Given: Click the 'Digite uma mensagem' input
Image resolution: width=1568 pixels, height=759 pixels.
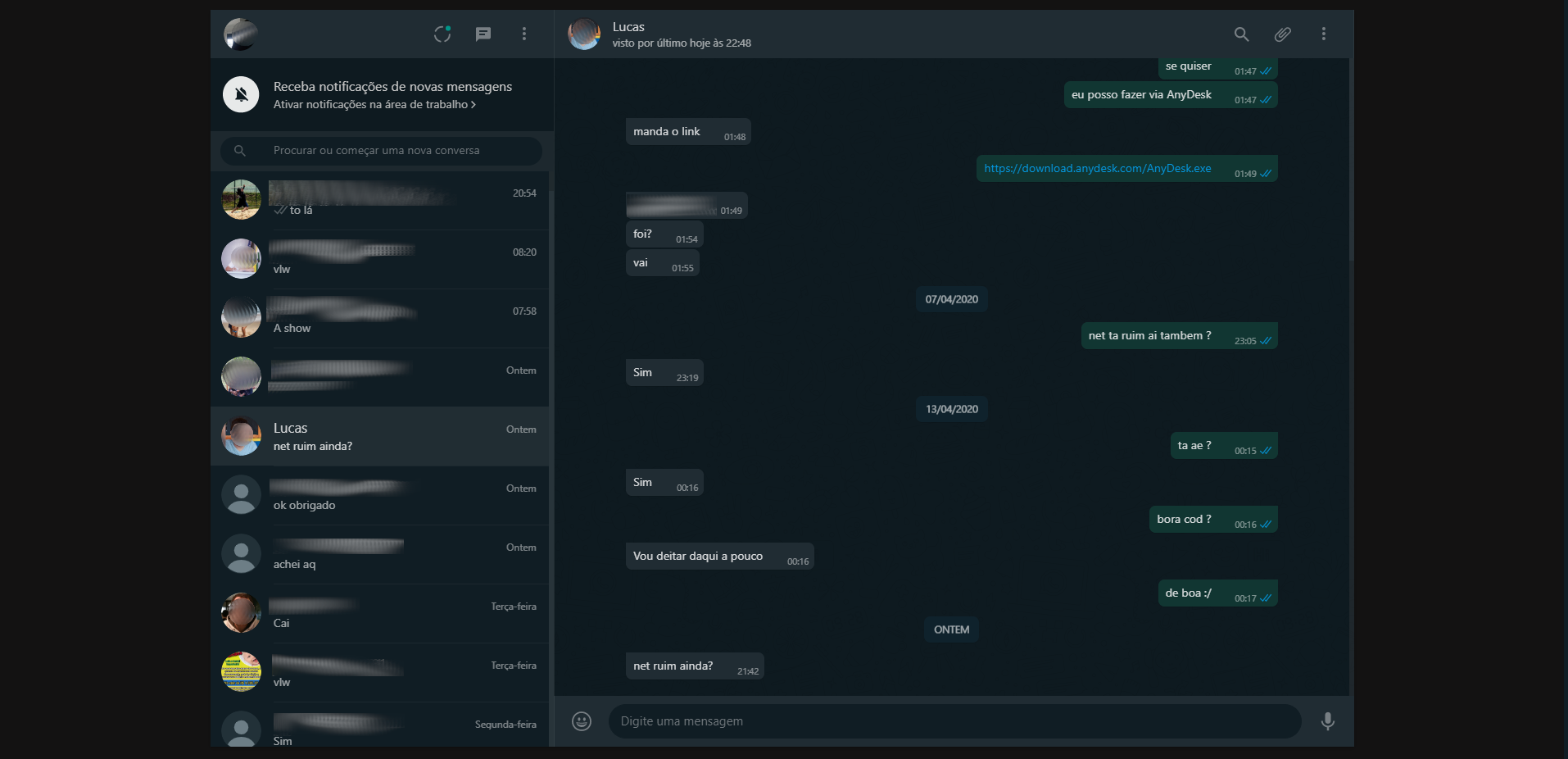Looking at the screenshot, I should (954, 721).
